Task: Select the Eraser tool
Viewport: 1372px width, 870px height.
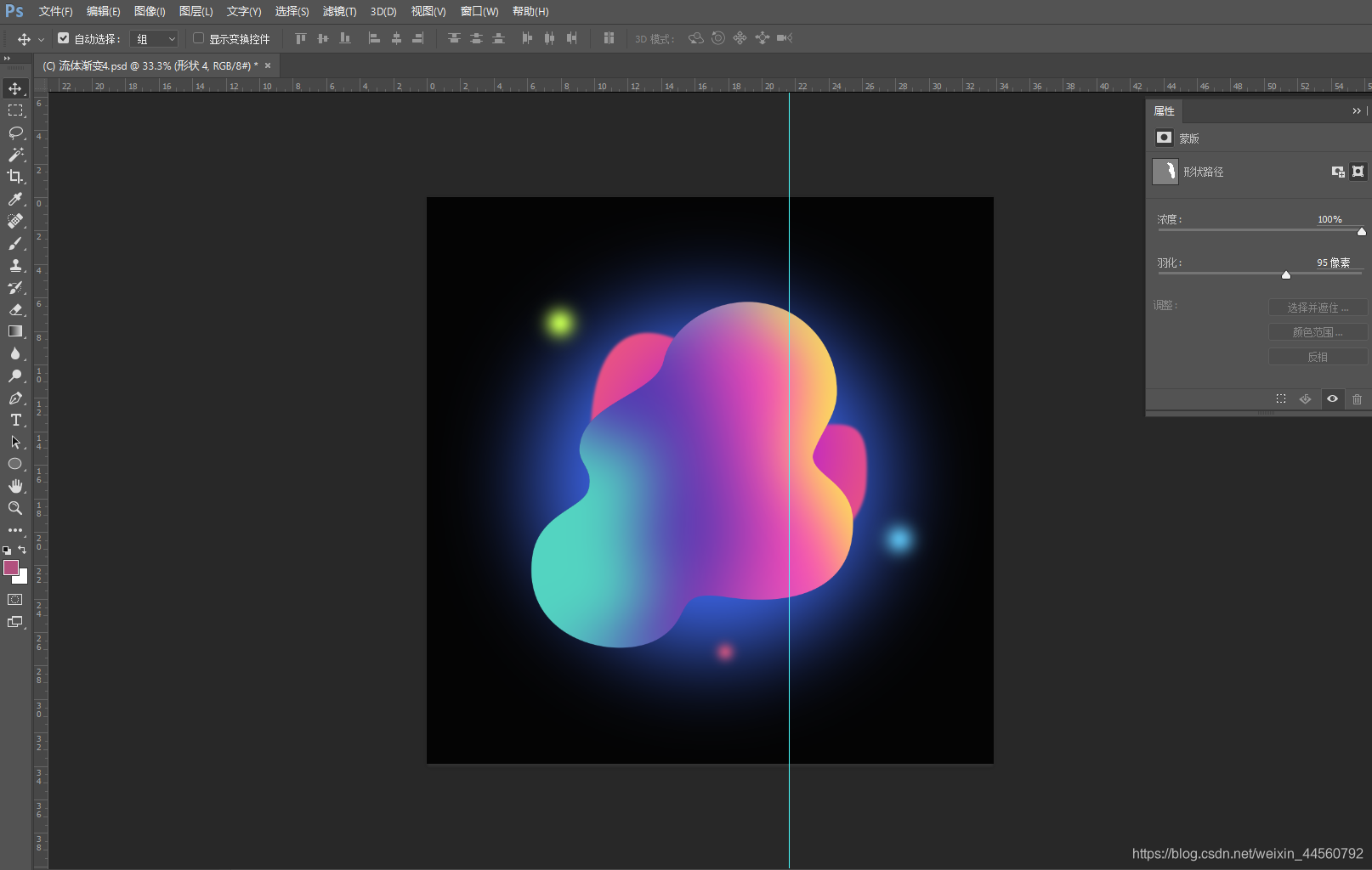Action: [x=15, y=309]
